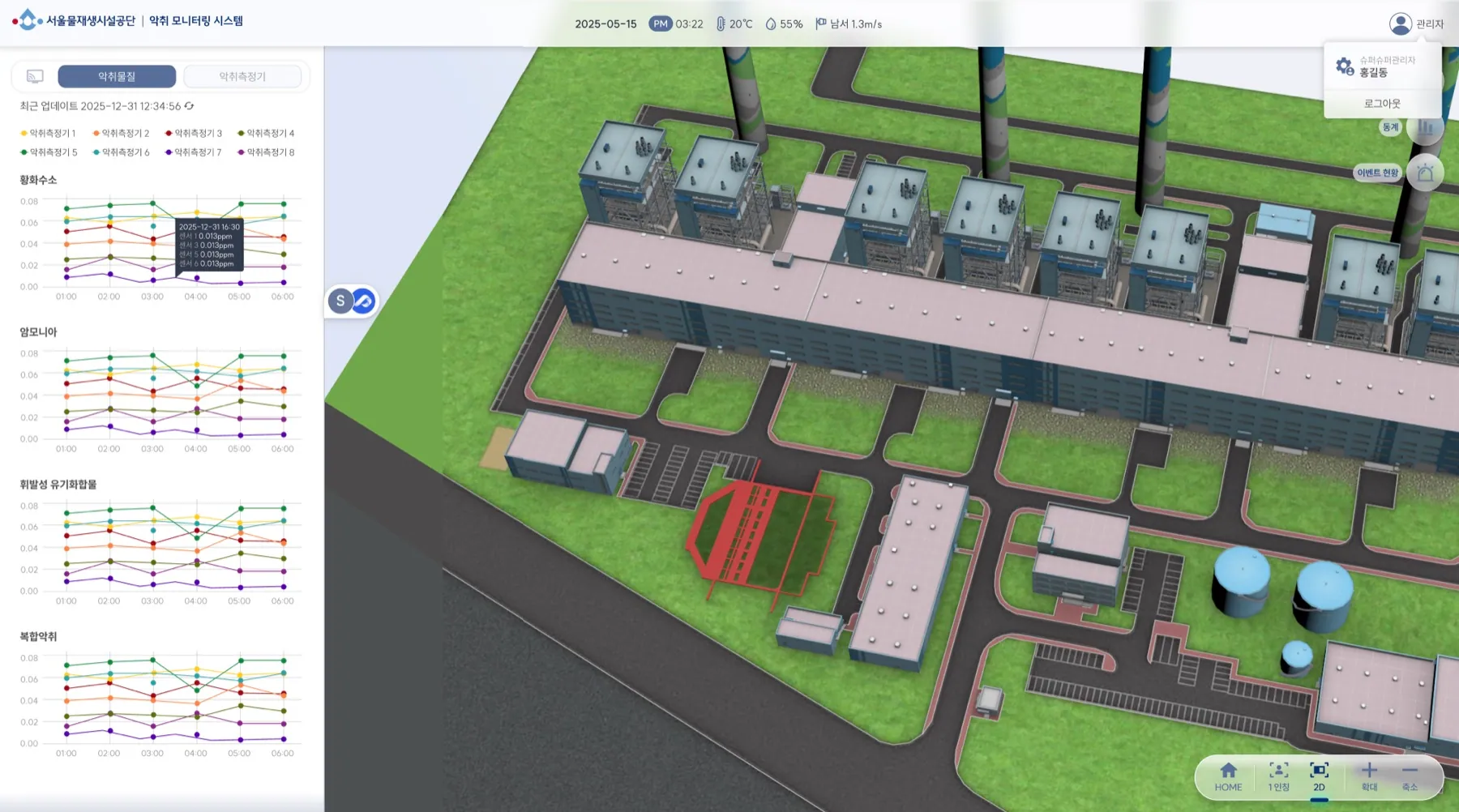The height and width of the screenshot is (812, 1459).
Task: Toggle the 악취측정기 1 legend series
Action: click(x=48, y=133)
